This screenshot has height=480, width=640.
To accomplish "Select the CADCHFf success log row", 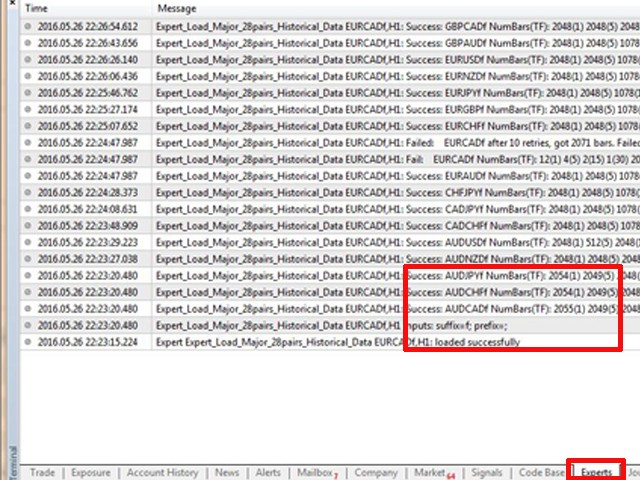I will [x=330, y=226].
